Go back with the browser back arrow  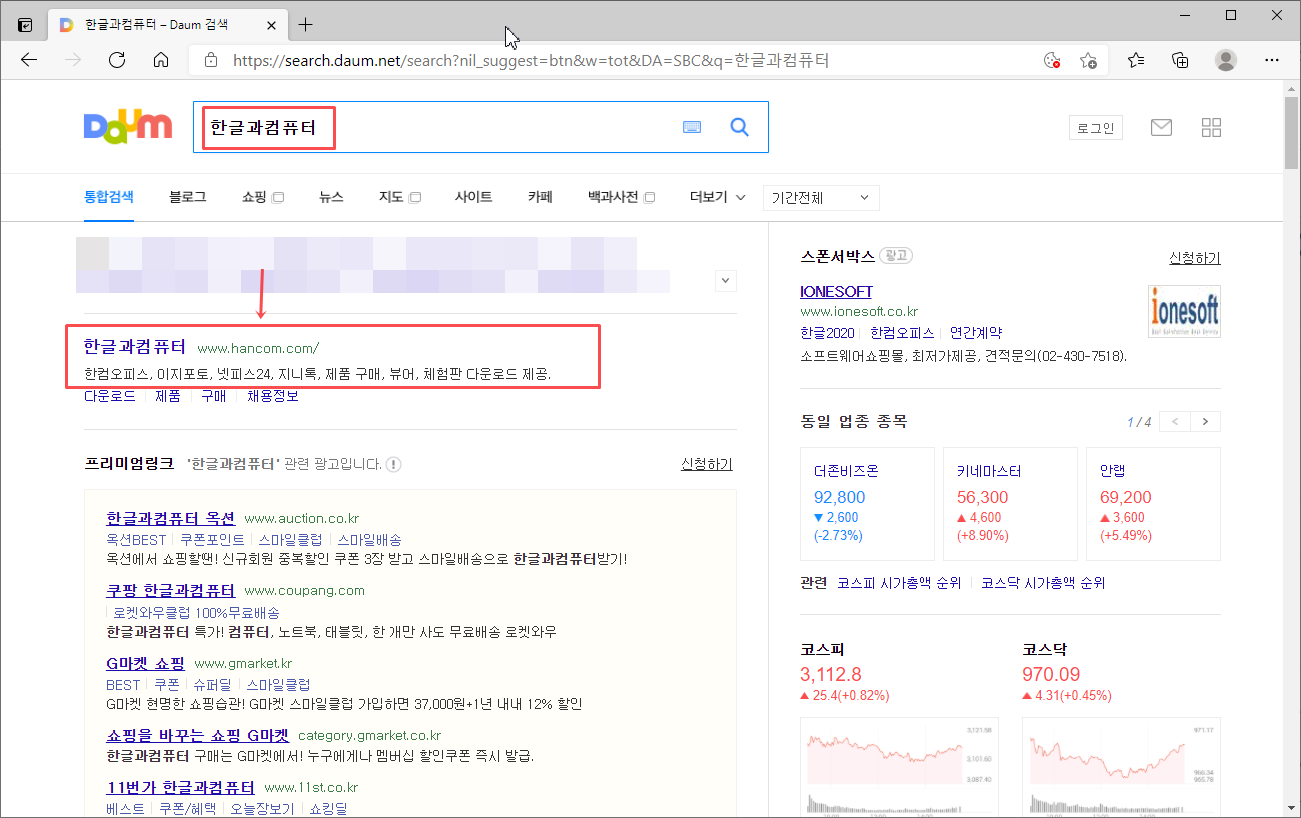[x=29, y=60]
